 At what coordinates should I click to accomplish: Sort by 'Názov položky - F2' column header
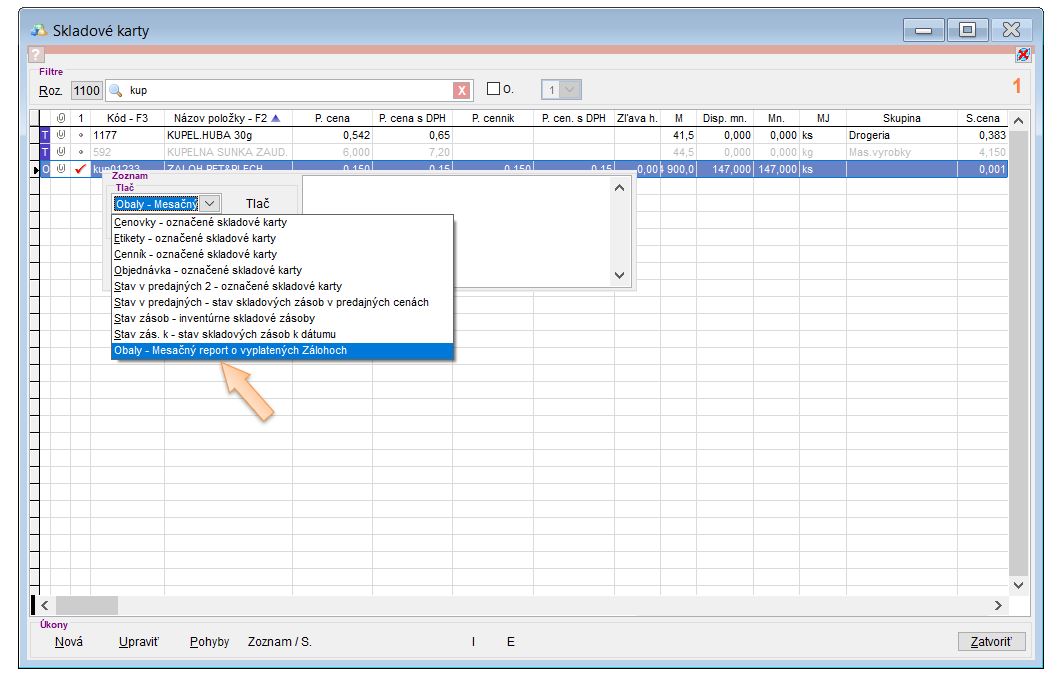coord(227,118)
